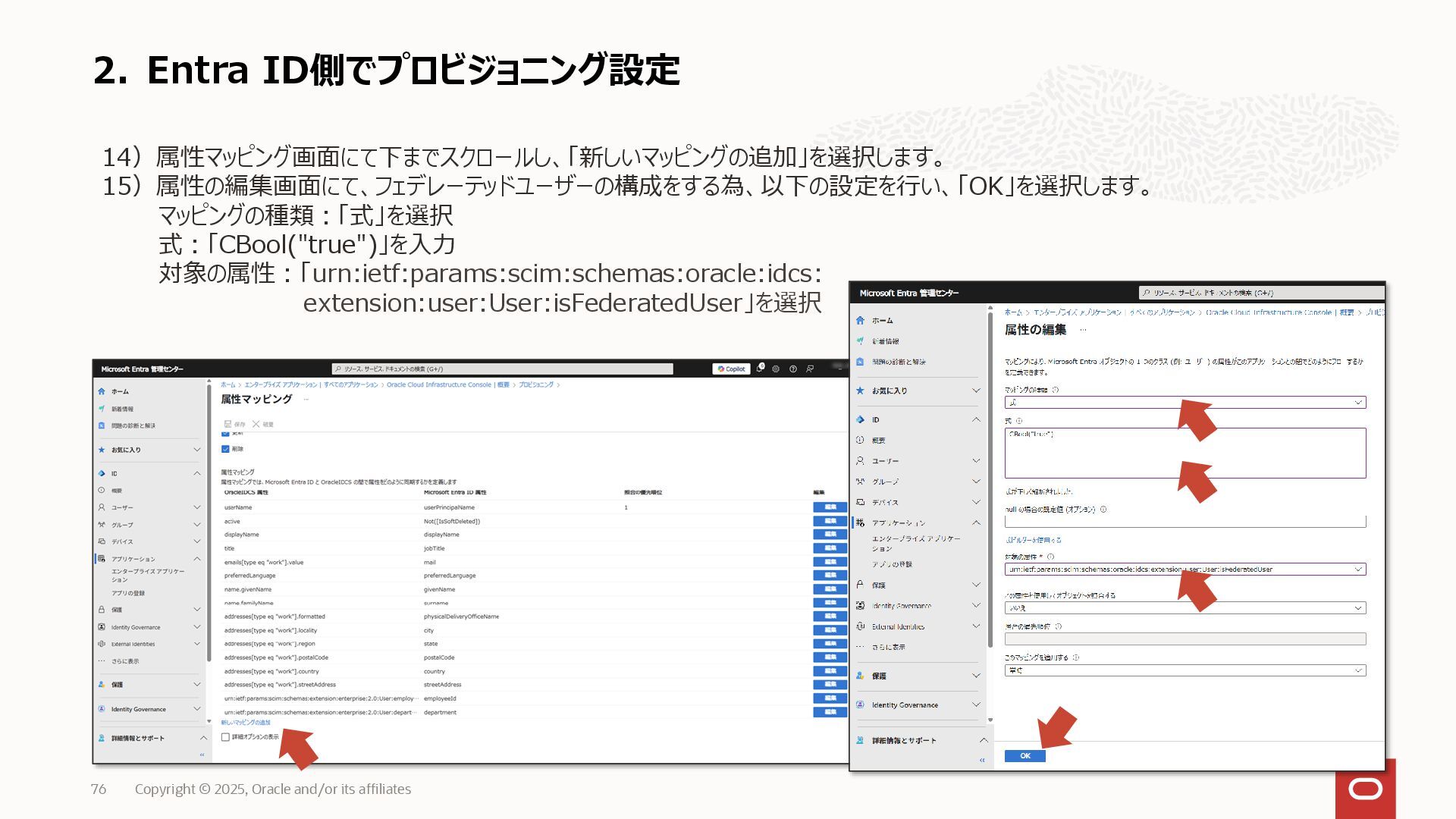Click External Identities icon in 属性の編集 window
The image size is (1456, 819).
pos(860,626)
